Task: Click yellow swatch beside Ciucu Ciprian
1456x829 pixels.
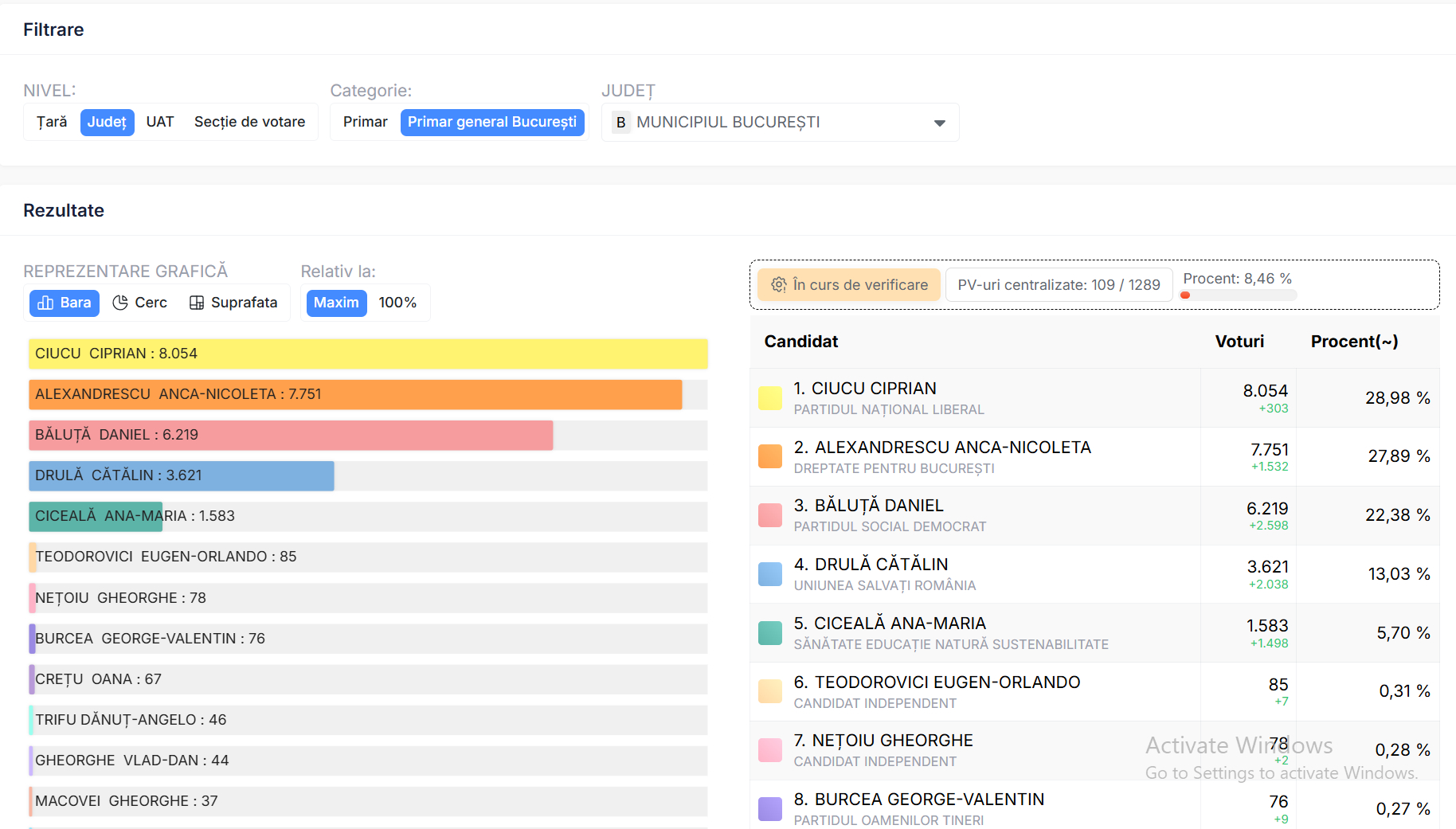Action: click(769, 398)
